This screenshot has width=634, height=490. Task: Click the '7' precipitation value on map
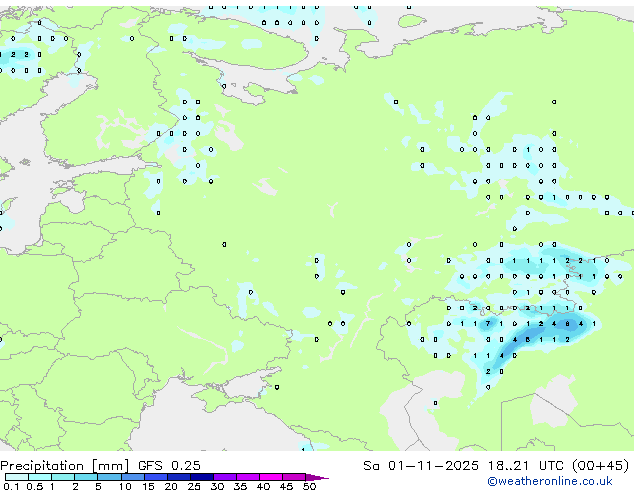point(488,323)
